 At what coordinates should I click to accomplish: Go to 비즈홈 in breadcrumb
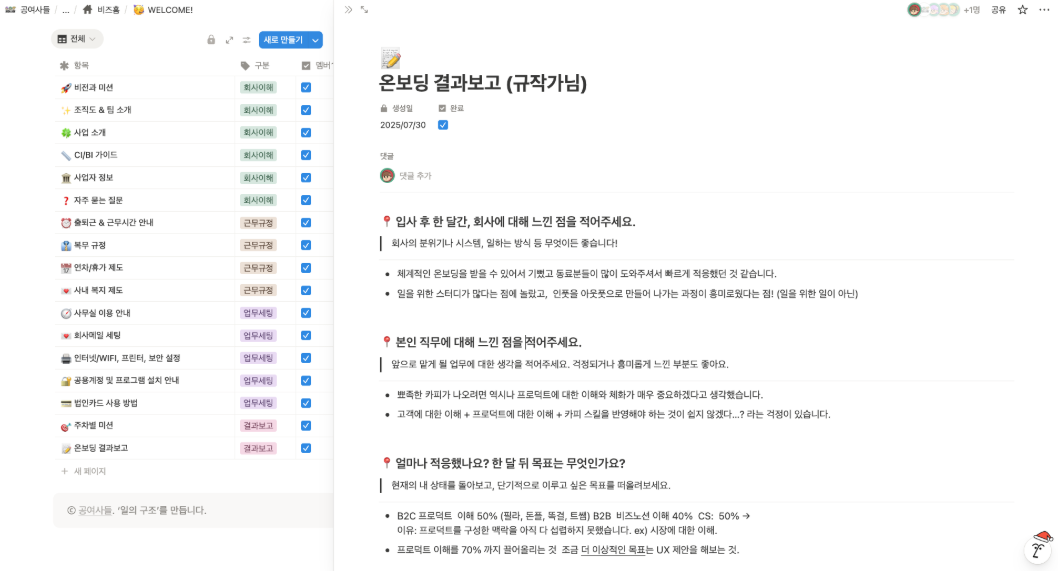(101, 10)
